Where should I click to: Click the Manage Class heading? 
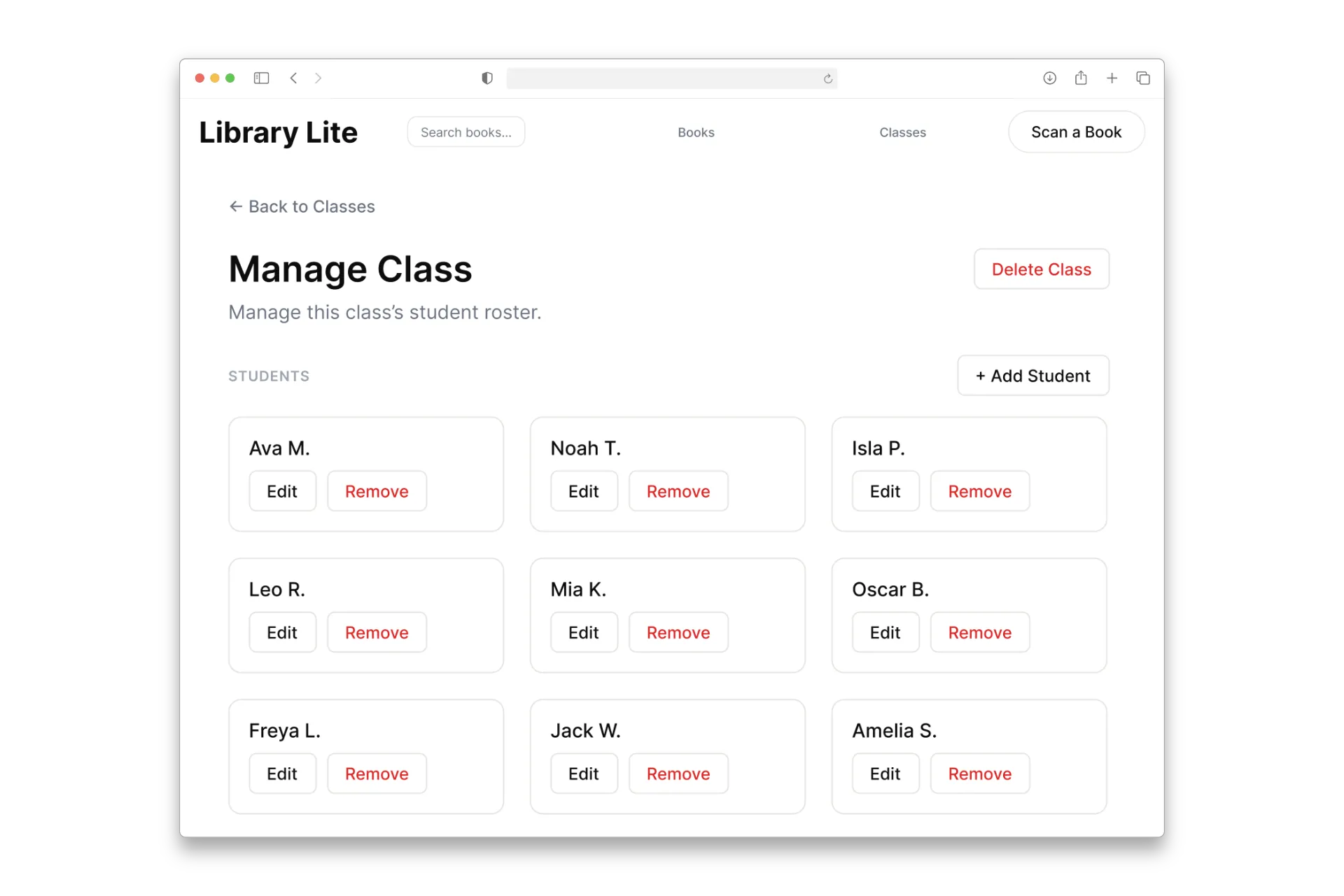coord(350,269)
